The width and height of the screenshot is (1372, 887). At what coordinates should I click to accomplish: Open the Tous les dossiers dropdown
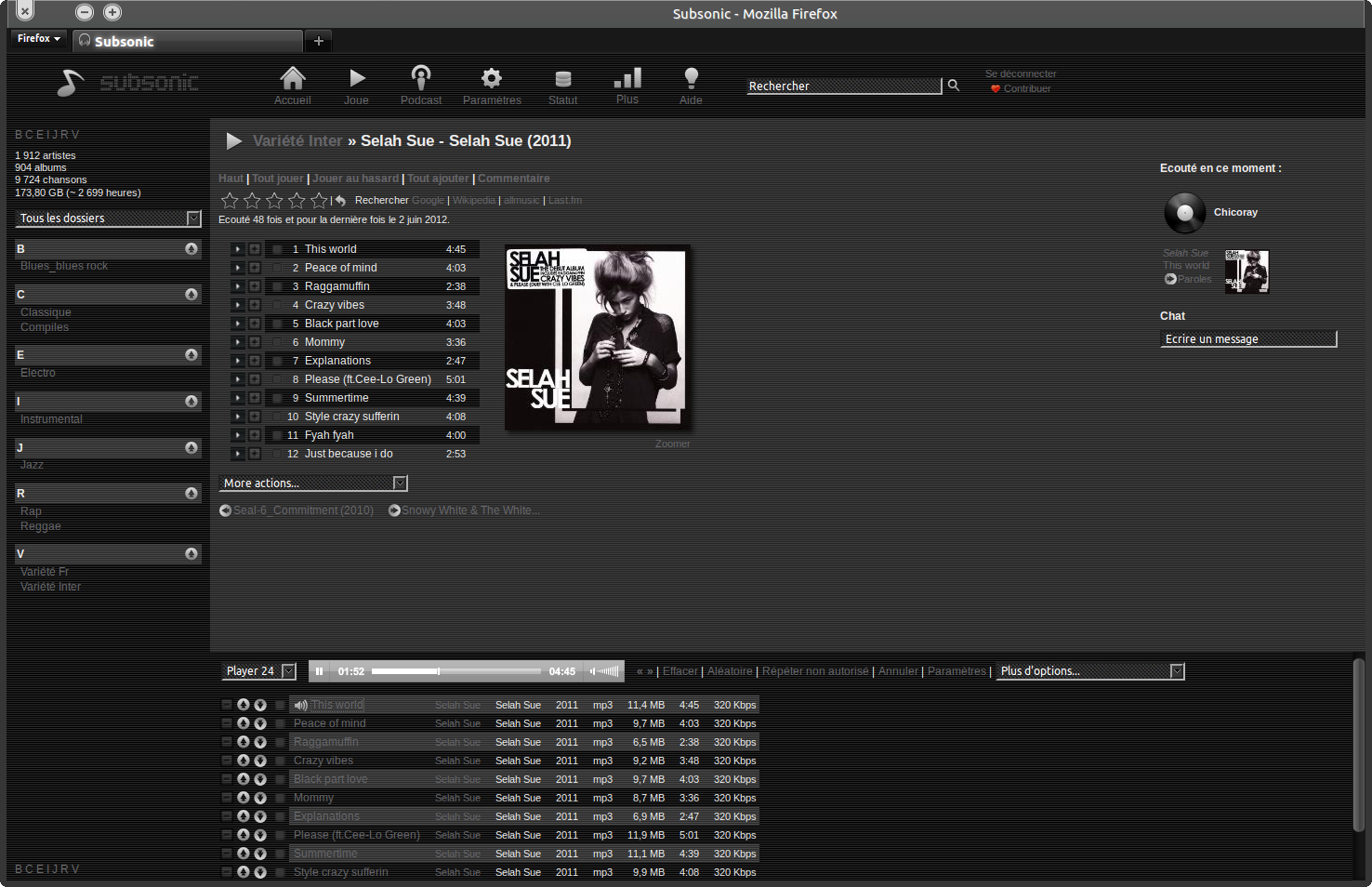click(x=108, y=218)
